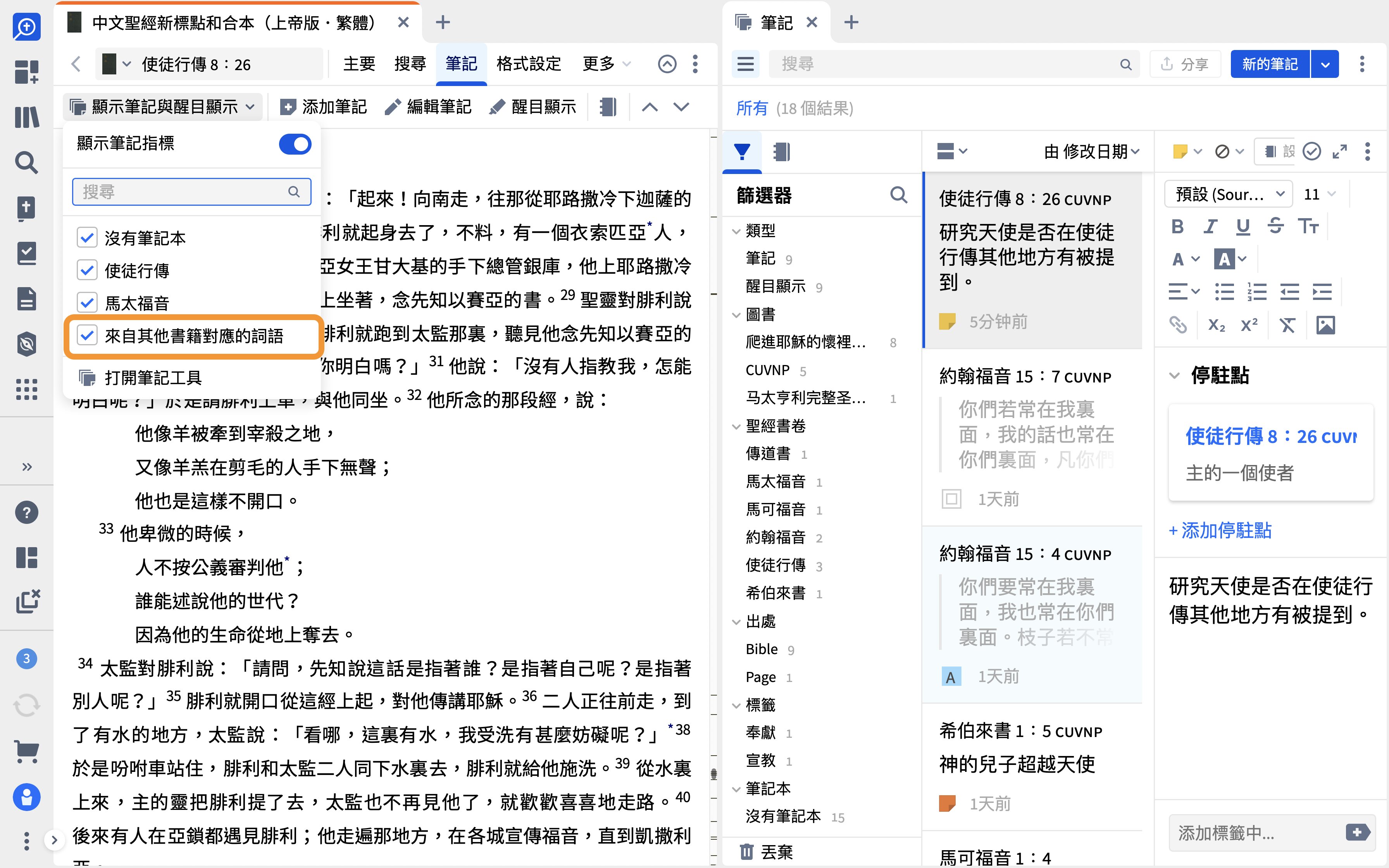Toggle the 顯示筆記指標 switch

(x=295, y=143)
